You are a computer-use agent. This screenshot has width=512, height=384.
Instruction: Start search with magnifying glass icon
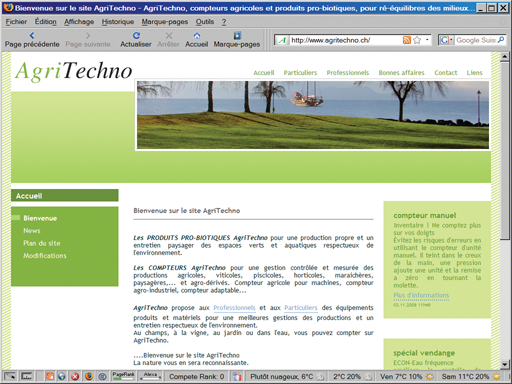[x=501, y=40]
